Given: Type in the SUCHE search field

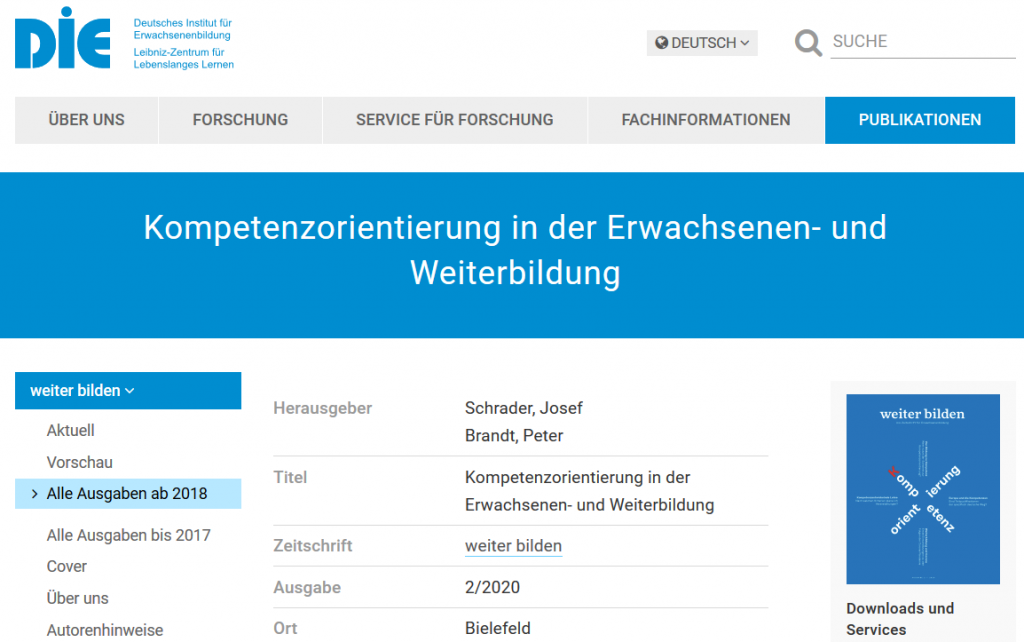Looking at the screenshot, I should (x=922, y=42).
